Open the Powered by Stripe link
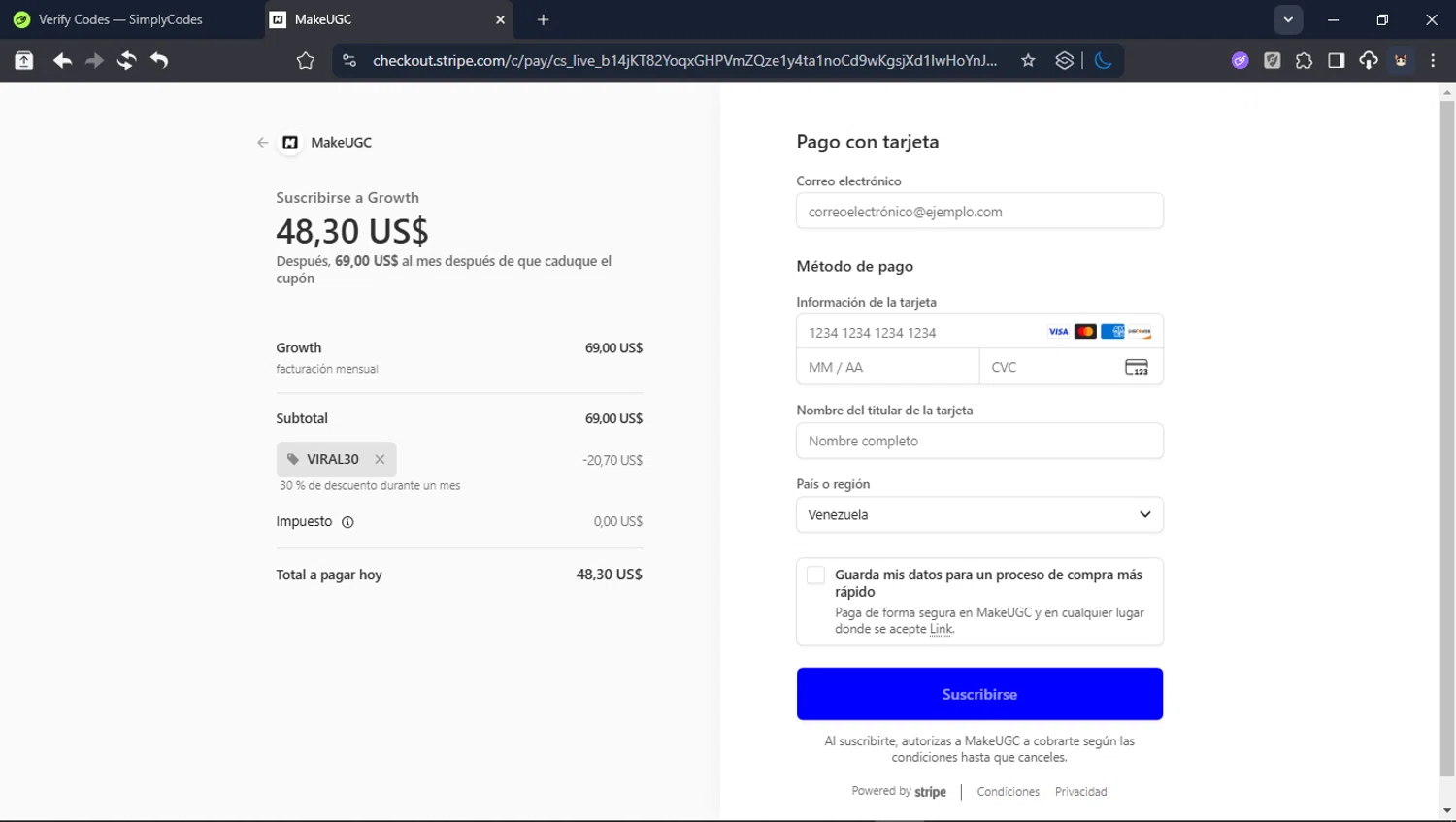The width and height of the screenshot is (1456, 822). pos(899,791)
